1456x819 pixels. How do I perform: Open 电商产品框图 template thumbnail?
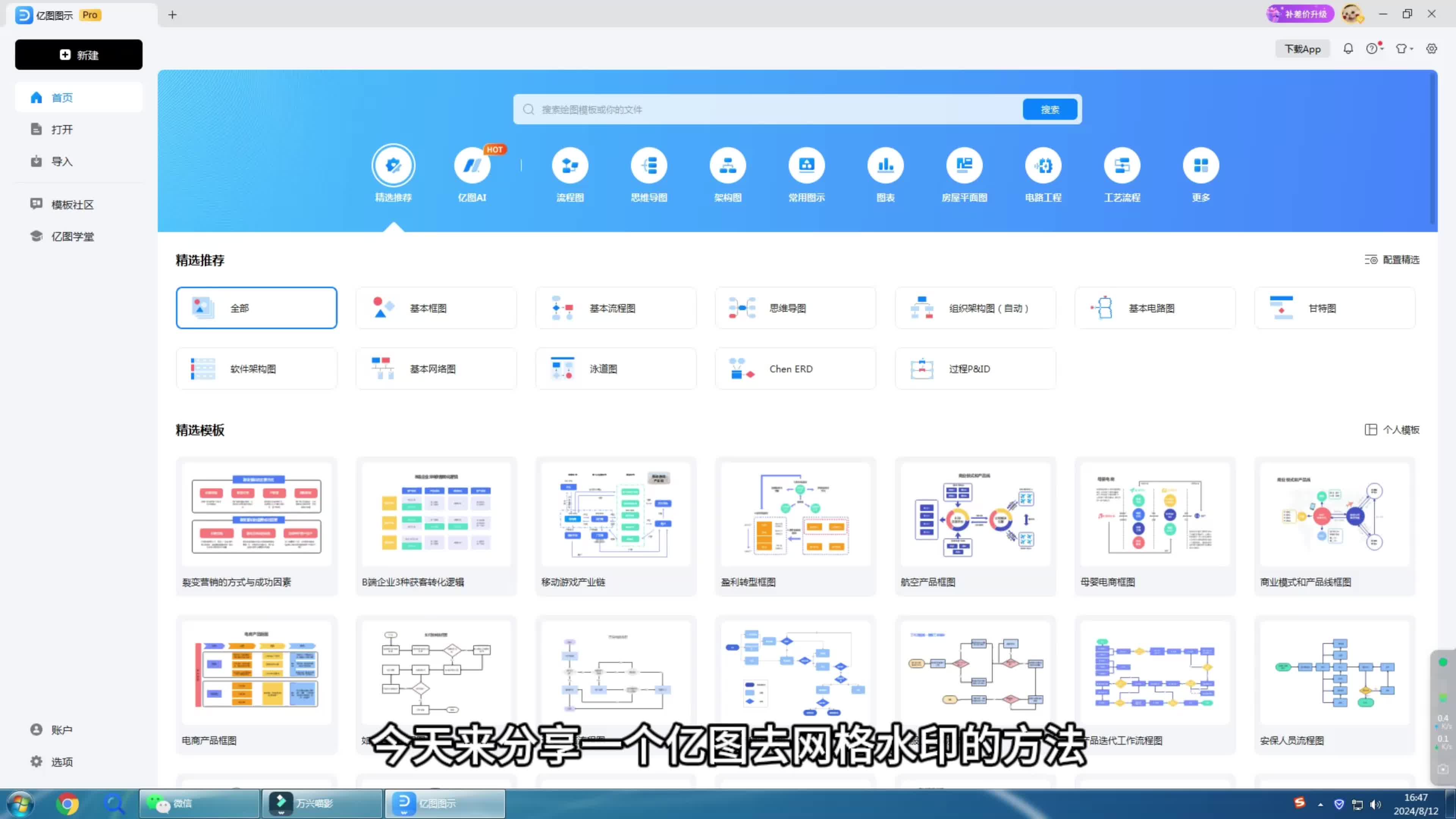click(x=257, y=673)
